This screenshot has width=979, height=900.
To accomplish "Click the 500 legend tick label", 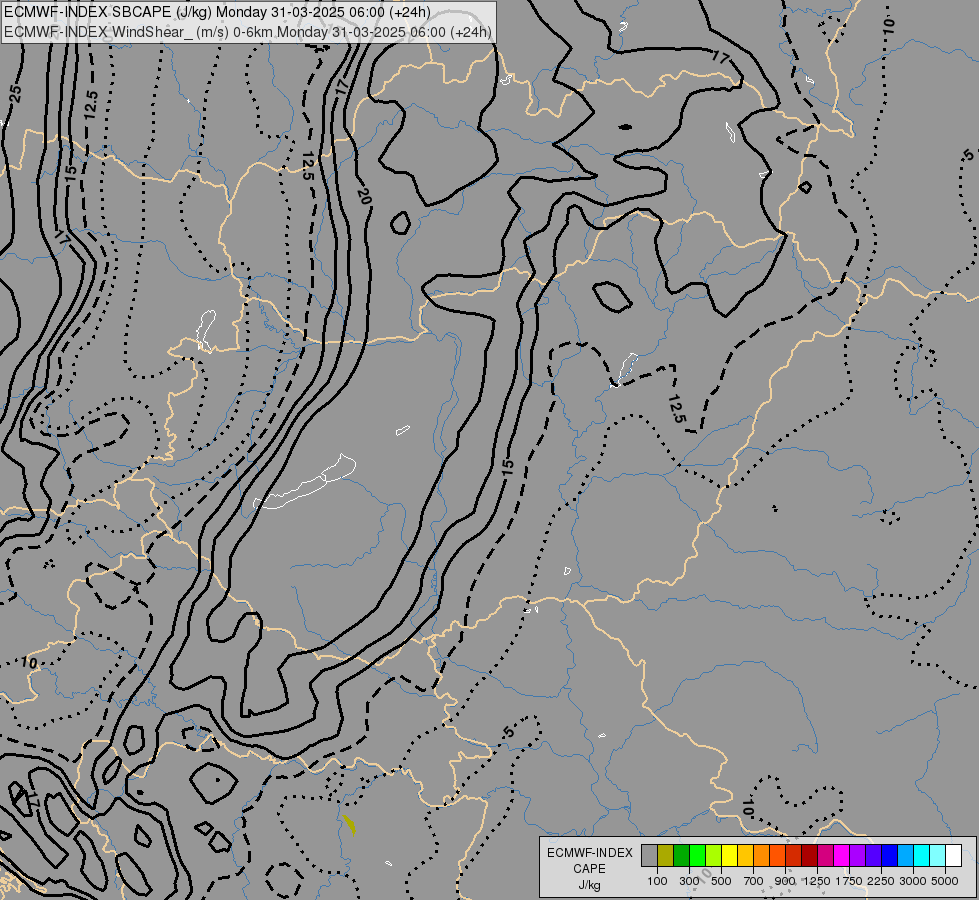I will click(x=721, y=881).
